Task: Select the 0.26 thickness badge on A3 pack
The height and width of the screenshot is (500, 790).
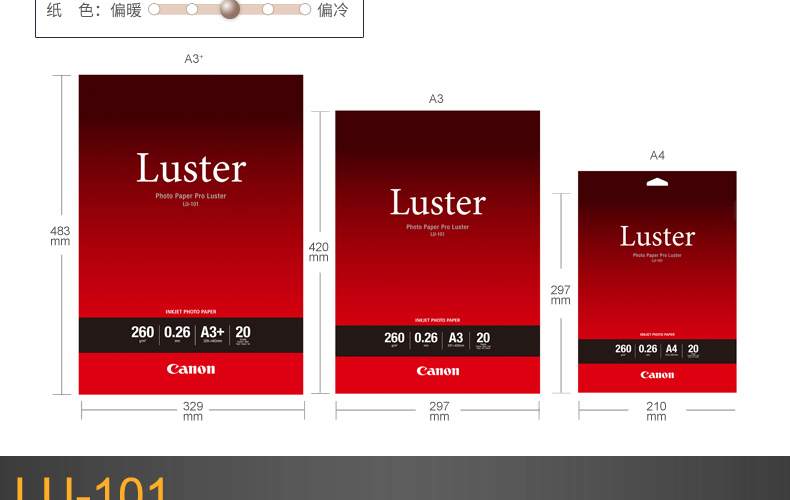Action: point(426,338)
